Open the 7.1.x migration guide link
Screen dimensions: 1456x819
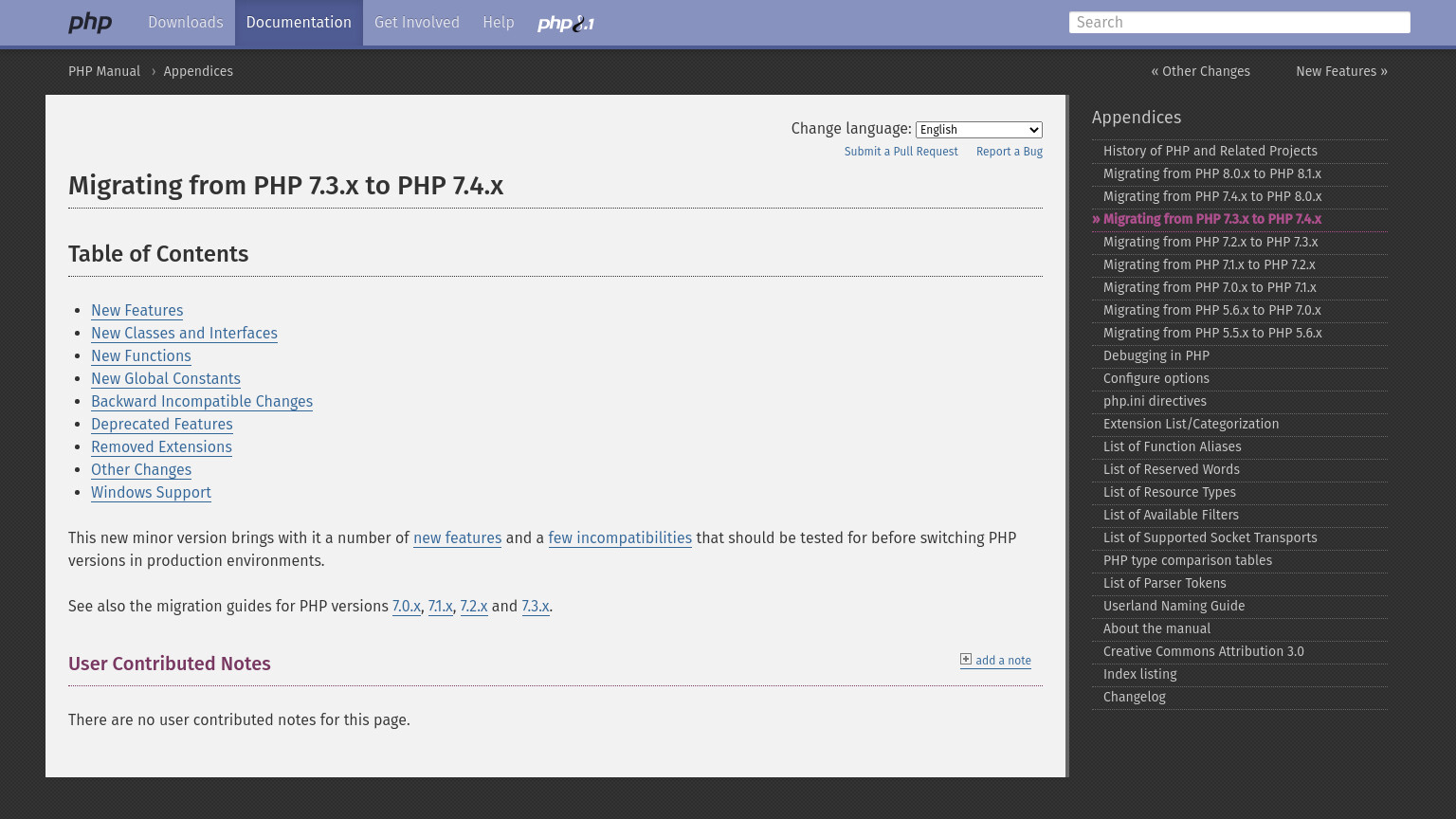pyautogui.click(x=441, y=607)
